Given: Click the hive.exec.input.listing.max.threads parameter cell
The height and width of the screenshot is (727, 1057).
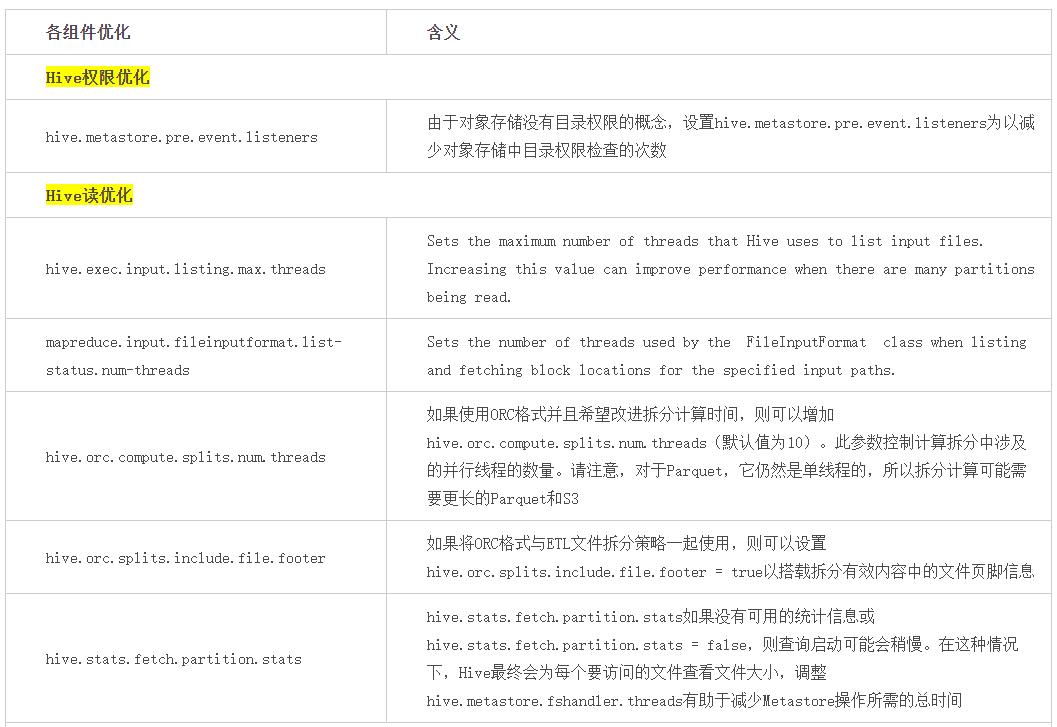Looking at the screenshot, I should pos(185,269).
